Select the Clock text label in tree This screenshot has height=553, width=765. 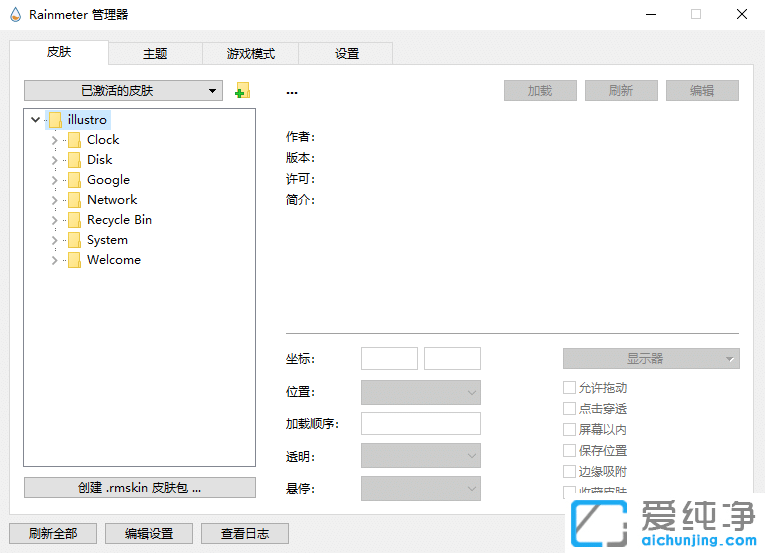[103, 140]
